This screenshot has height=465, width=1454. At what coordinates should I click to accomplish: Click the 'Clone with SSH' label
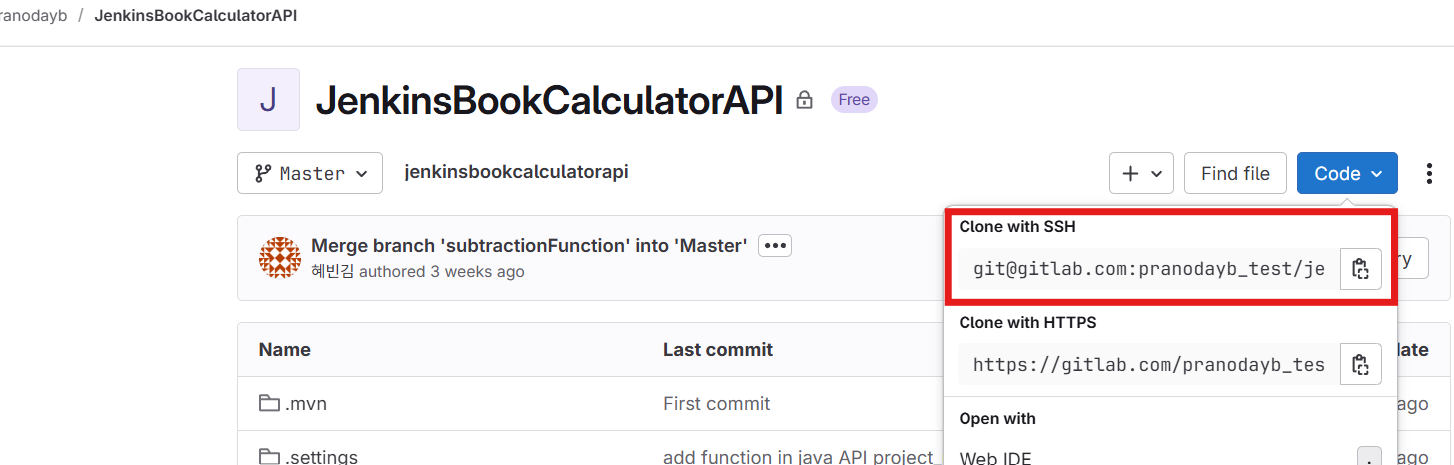(x=1017, y=227)
